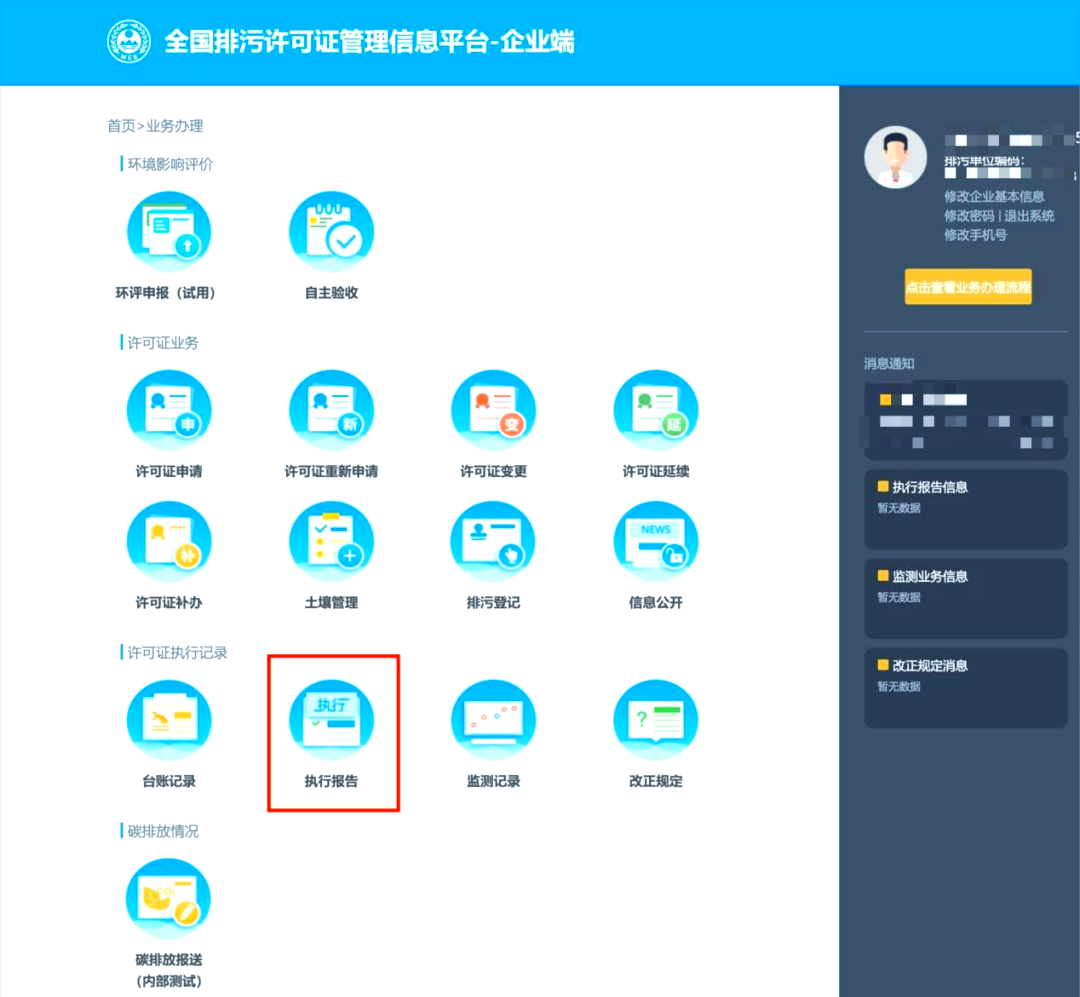Open the 执行报告 icon
Screen dimensions: 1080x997
(331, 721)
